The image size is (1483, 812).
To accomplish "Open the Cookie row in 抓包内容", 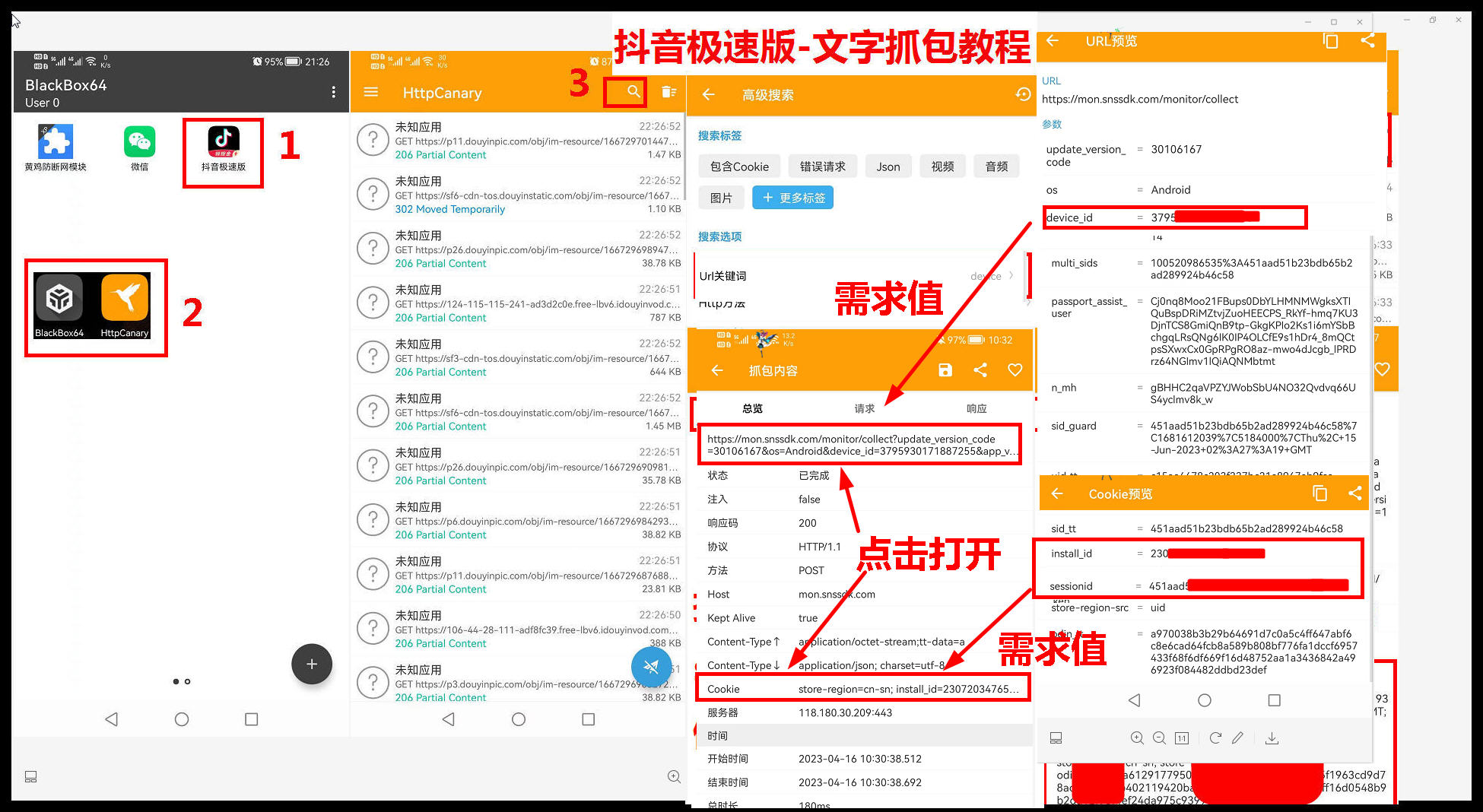I will coord(864,689).
